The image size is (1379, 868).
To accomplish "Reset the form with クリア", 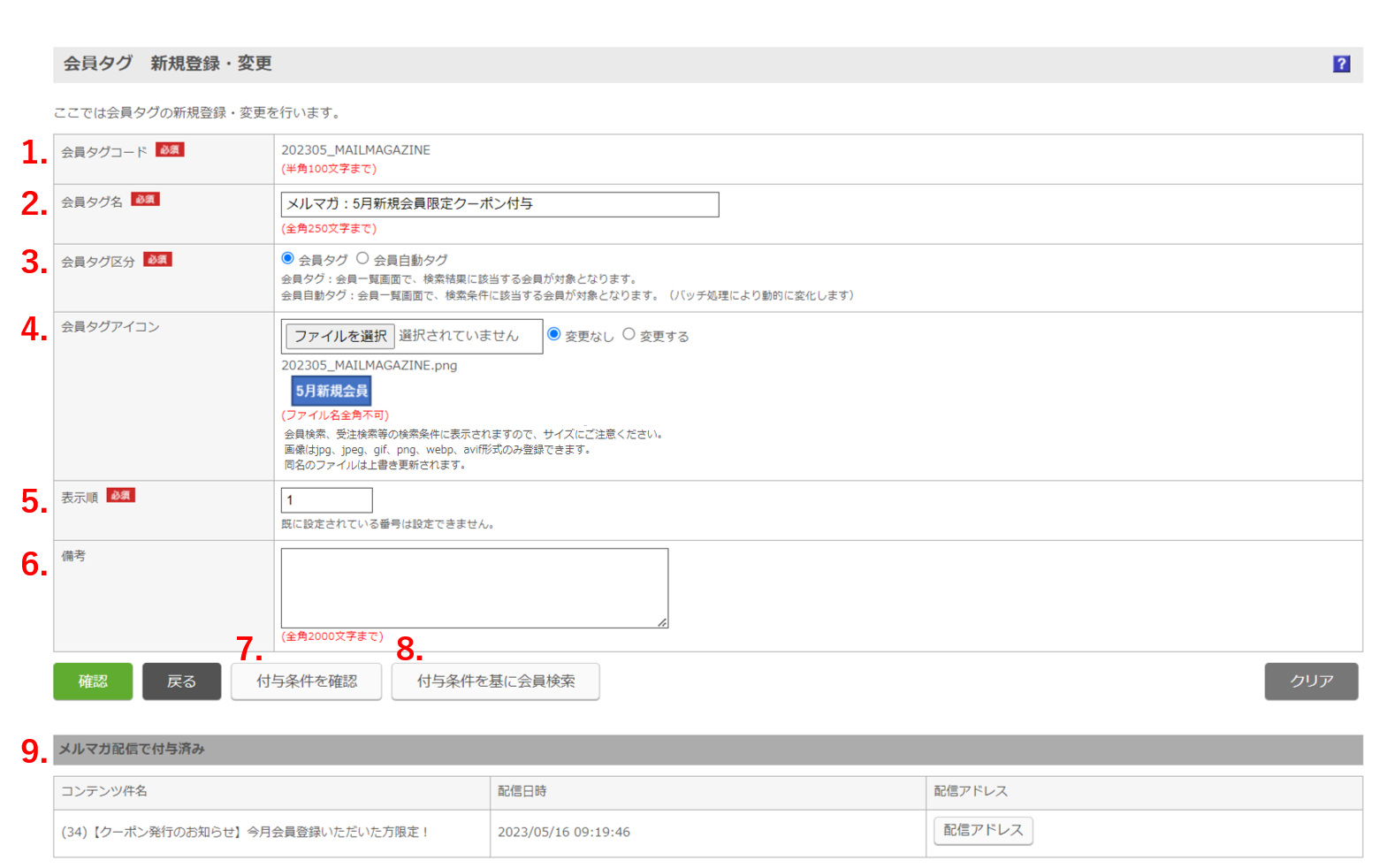I will (1310, 681).
